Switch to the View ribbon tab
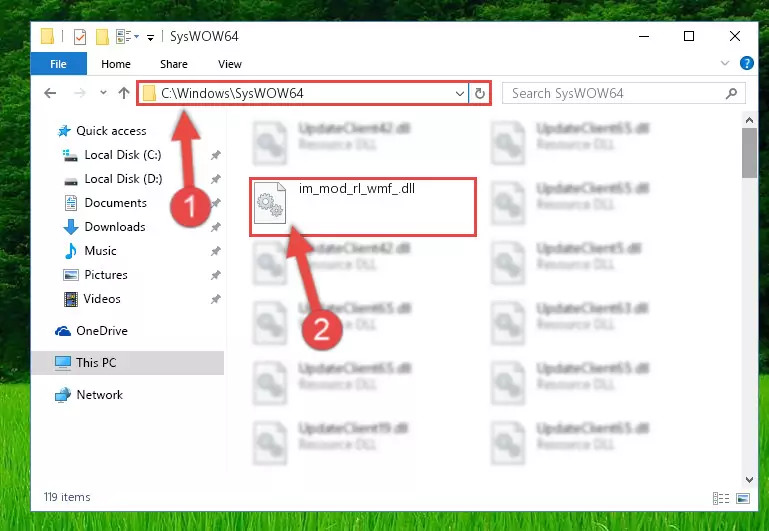The image size is (769, 531). coord(230,64)
